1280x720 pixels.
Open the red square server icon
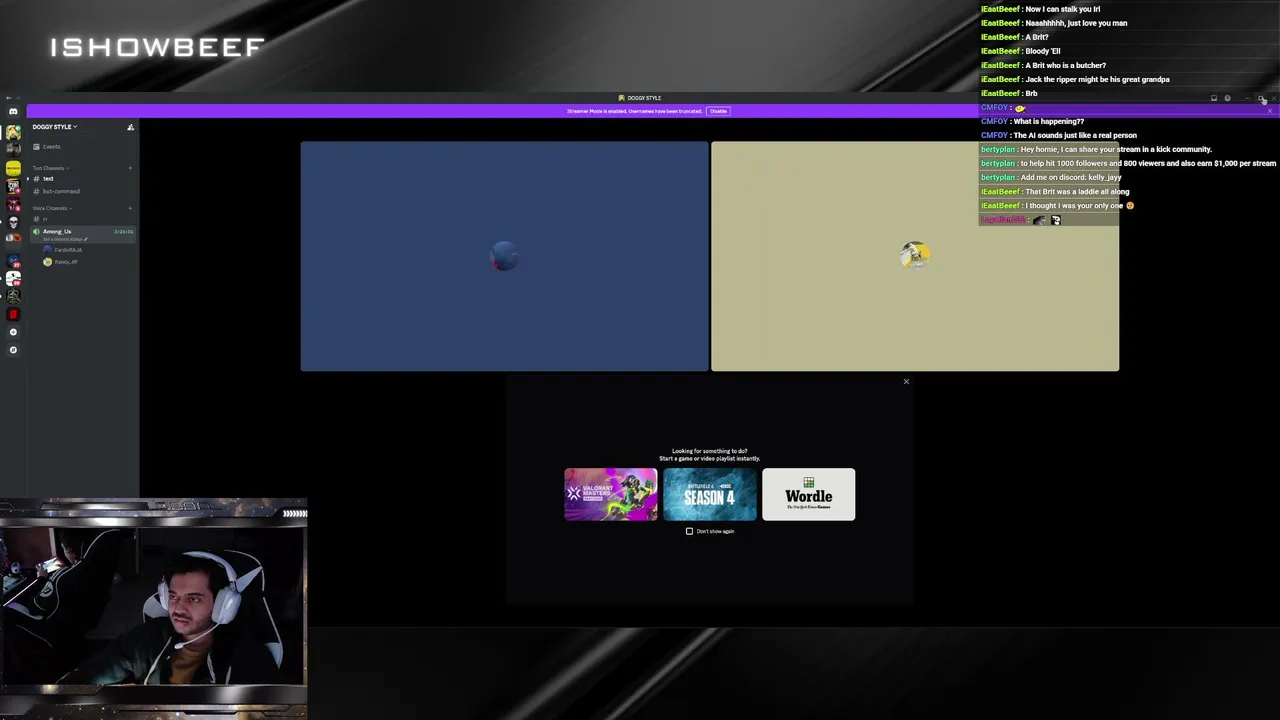pyautogui.click(x=13, y=314)
